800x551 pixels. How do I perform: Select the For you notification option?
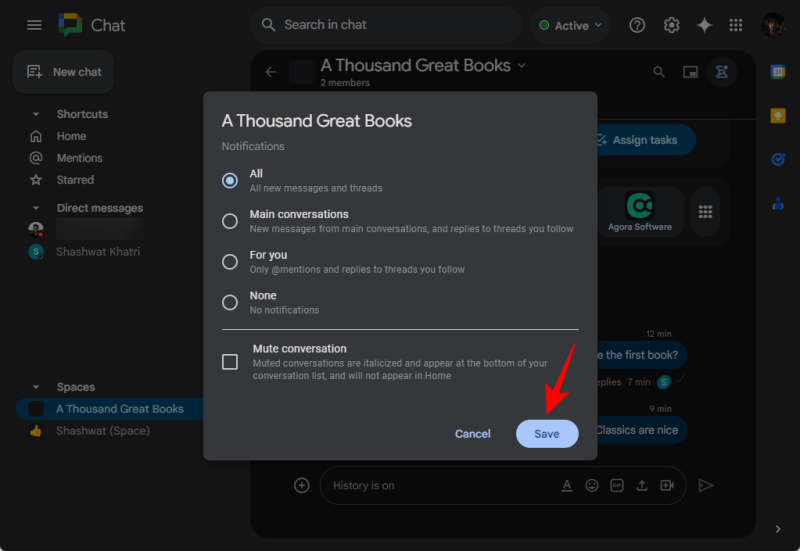click(230, 262)
